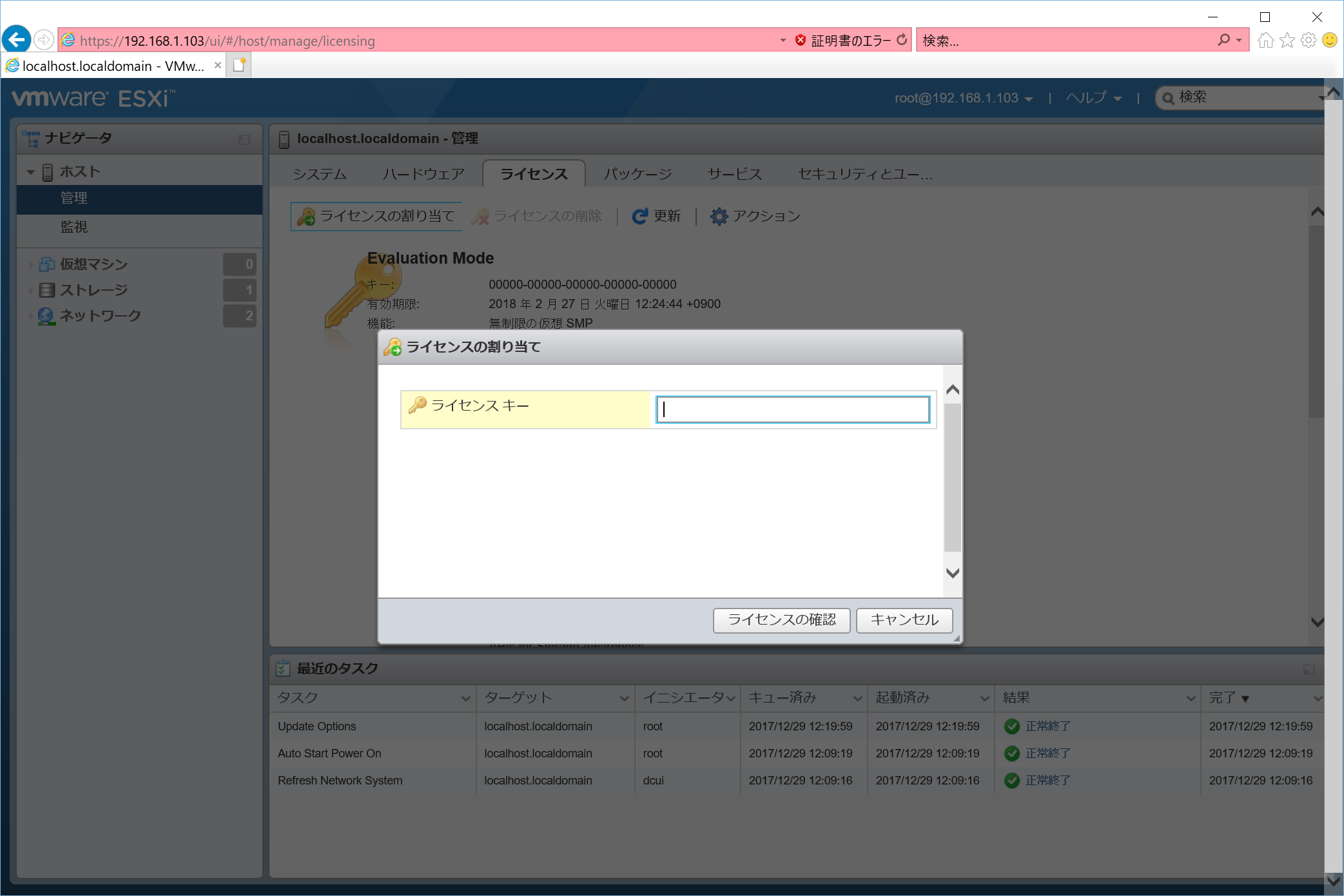
Task: Click the キャンセル button in the dialog
Action: 904,620
